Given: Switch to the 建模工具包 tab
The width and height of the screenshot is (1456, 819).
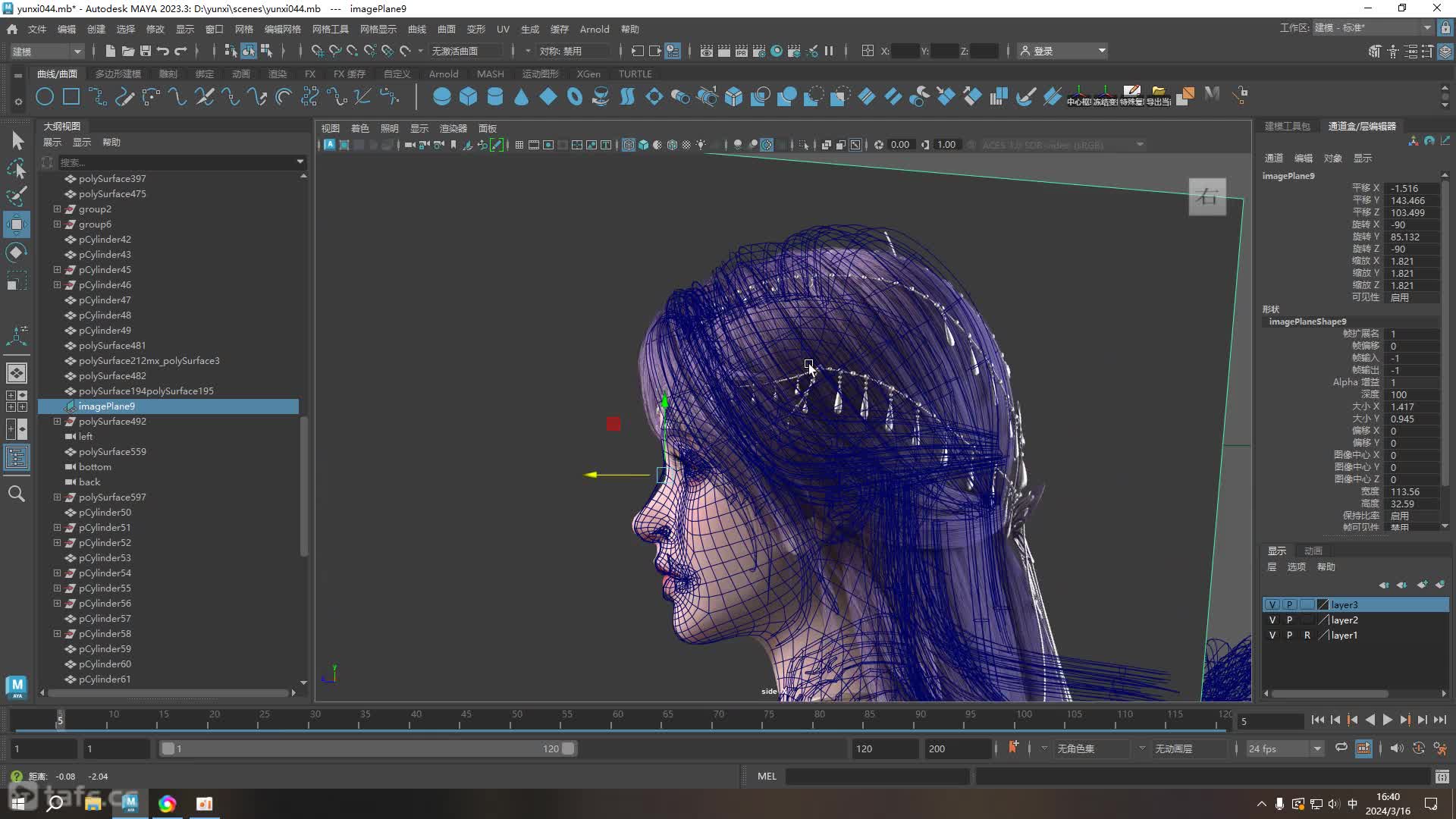Looking at the screenshot, I should pyautogui.click(x=1288, y=126).
